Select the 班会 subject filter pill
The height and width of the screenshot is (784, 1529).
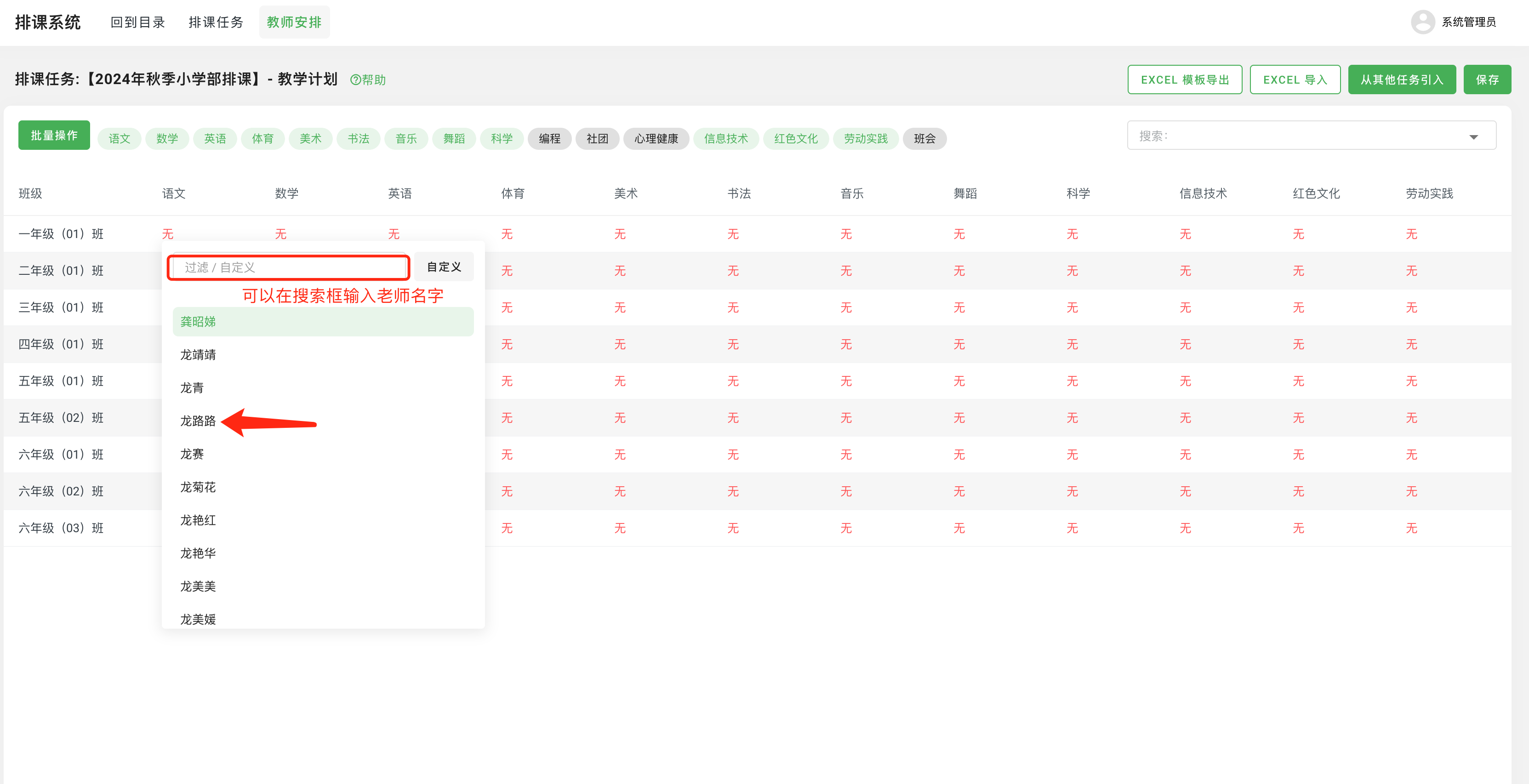pyautogui.click(x=924, y=138)
